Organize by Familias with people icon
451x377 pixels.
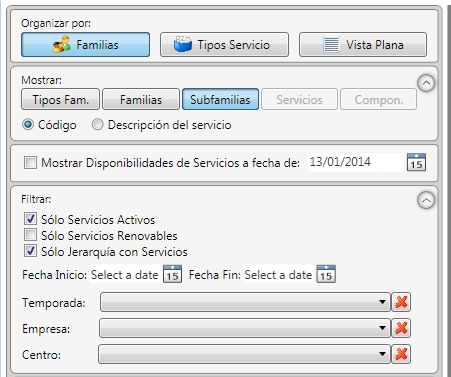85,45
